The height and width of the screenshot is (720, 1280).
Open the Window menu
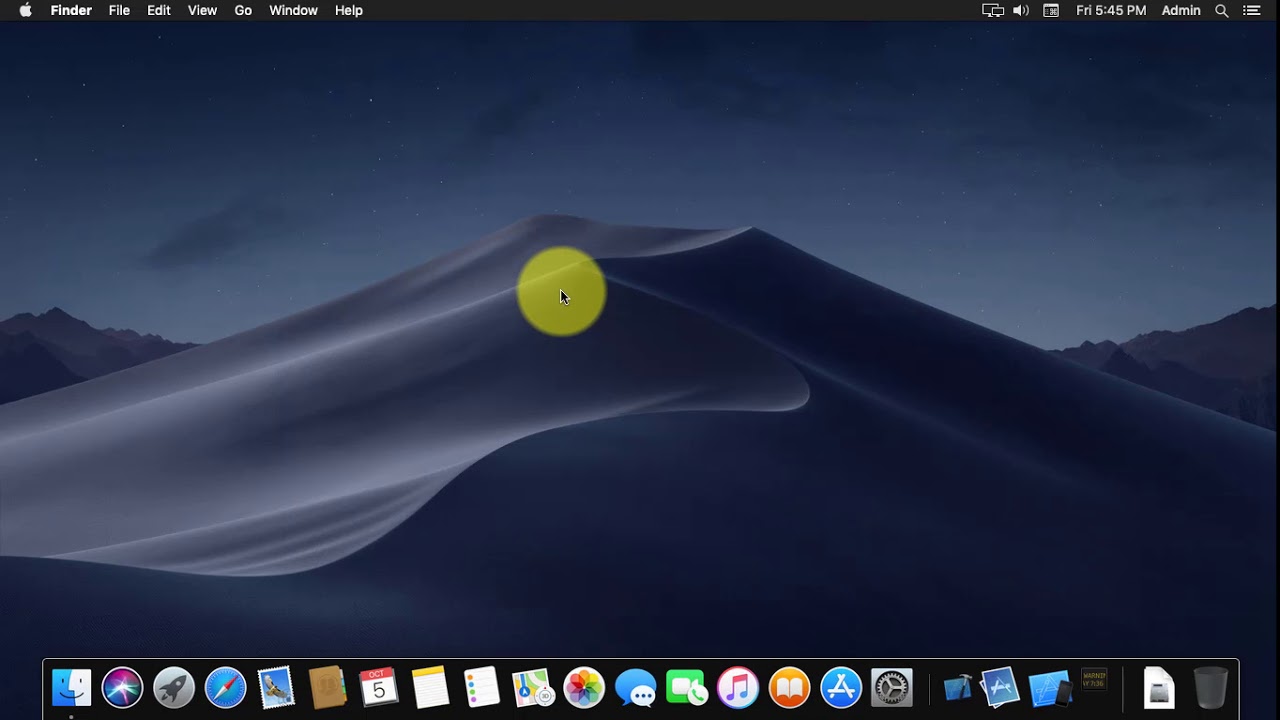(x=293, y=10)
